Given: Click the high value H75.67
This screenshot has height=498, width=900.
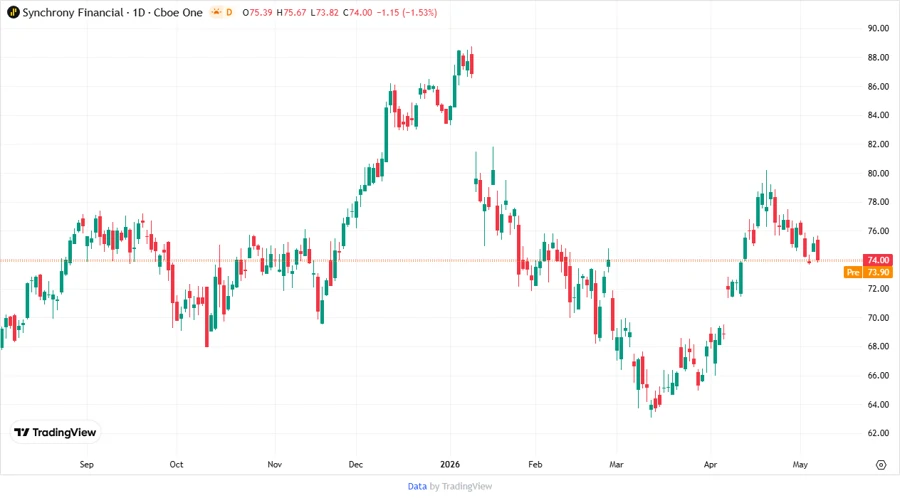Looking at the screenshot, I should (291, 12).
